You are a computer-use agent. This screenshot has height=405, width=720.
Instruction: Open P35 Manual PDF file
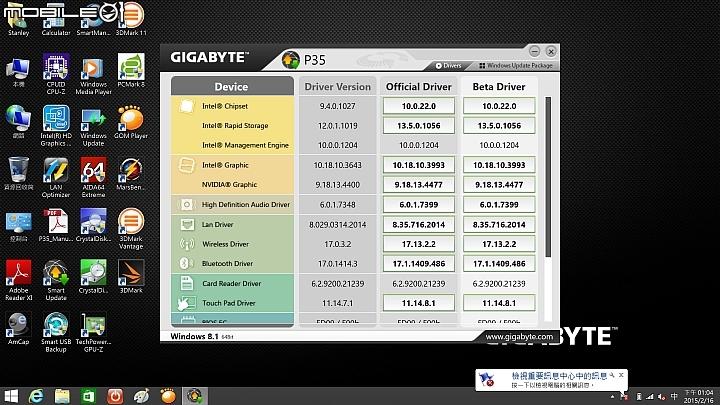pos(56,225)
